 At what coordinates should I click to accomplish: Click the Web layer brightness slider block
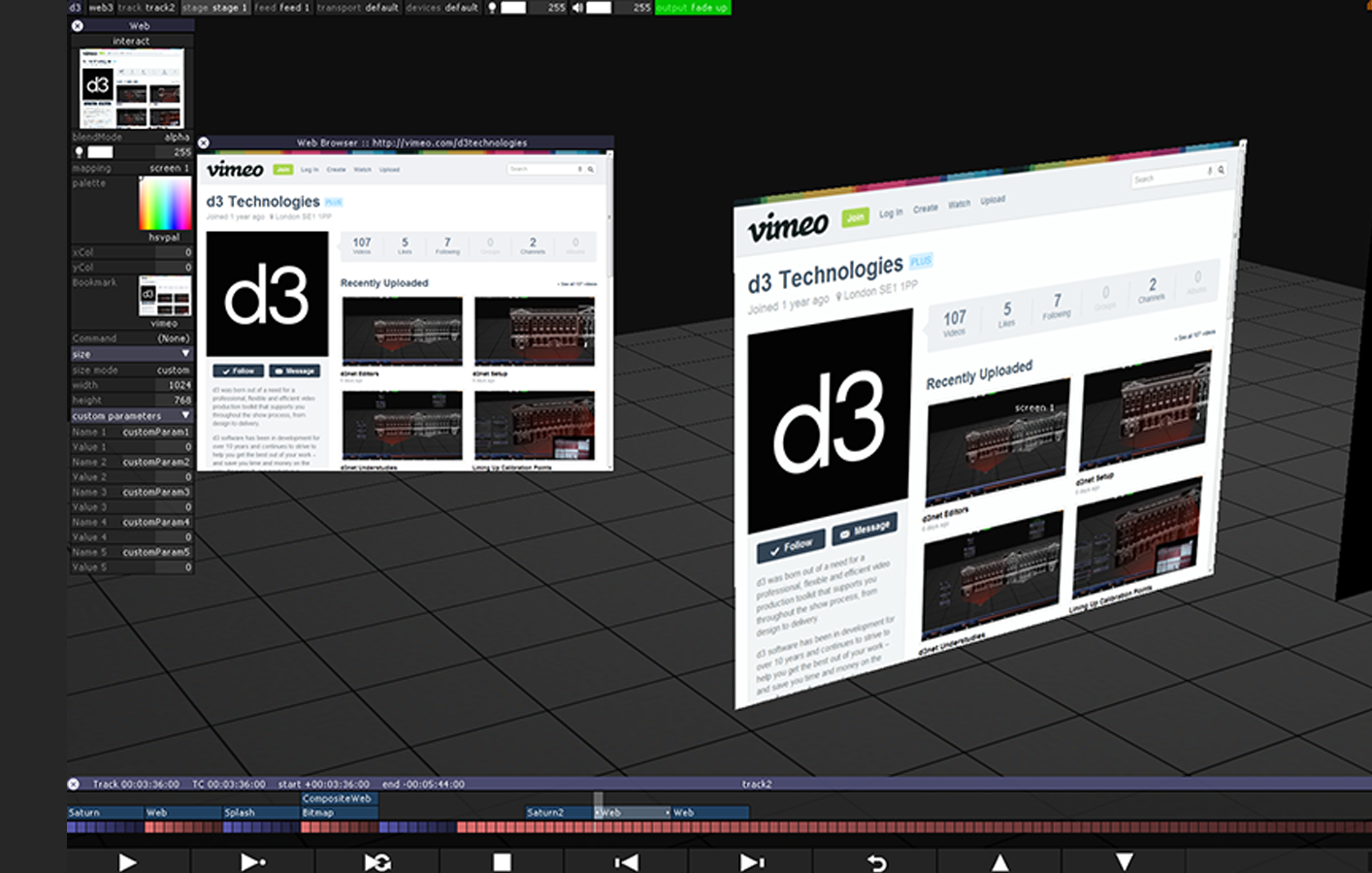pyautogui.click(x=100, y=152)
